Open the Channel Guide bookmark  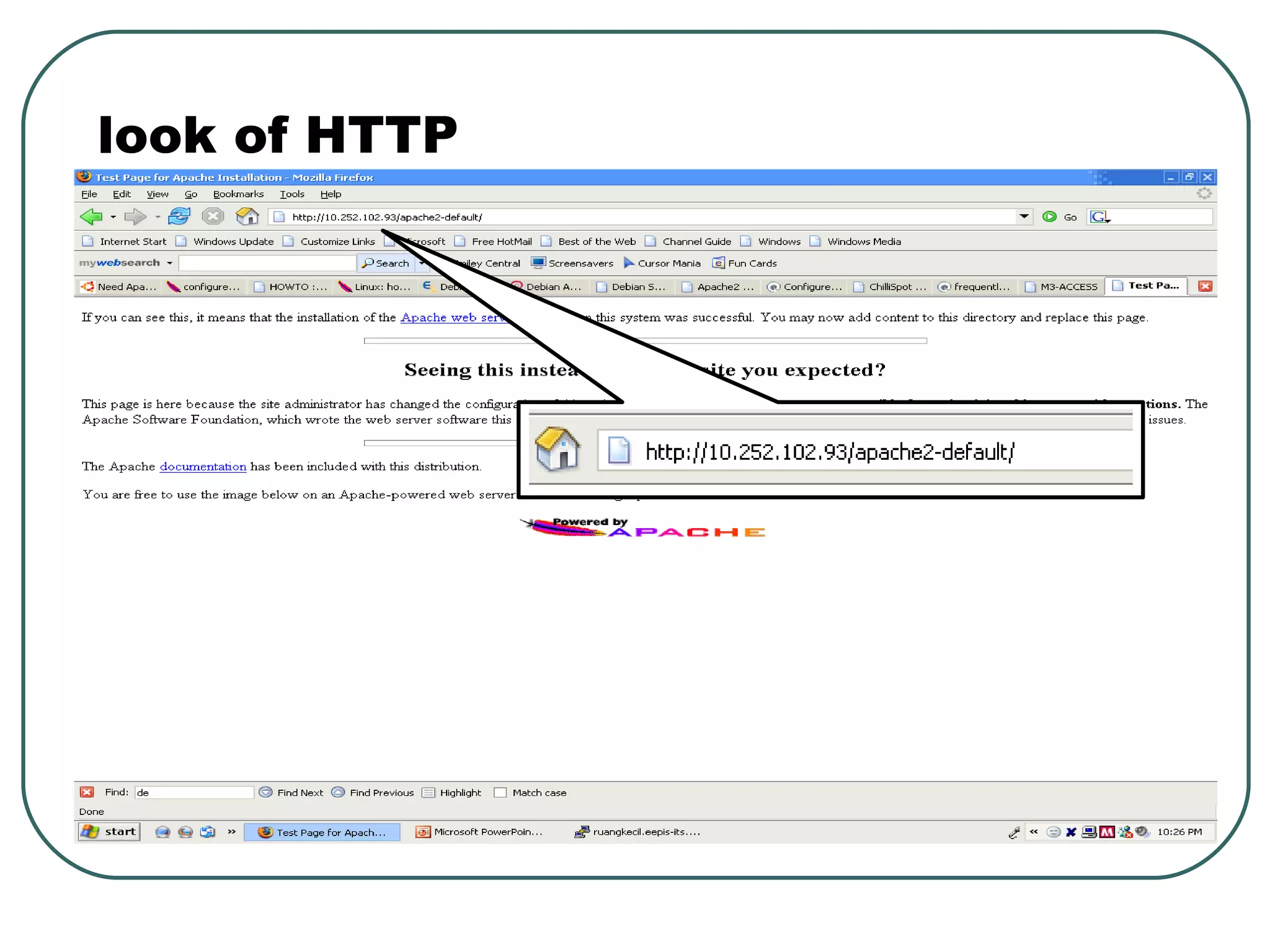tap(688, 242)
